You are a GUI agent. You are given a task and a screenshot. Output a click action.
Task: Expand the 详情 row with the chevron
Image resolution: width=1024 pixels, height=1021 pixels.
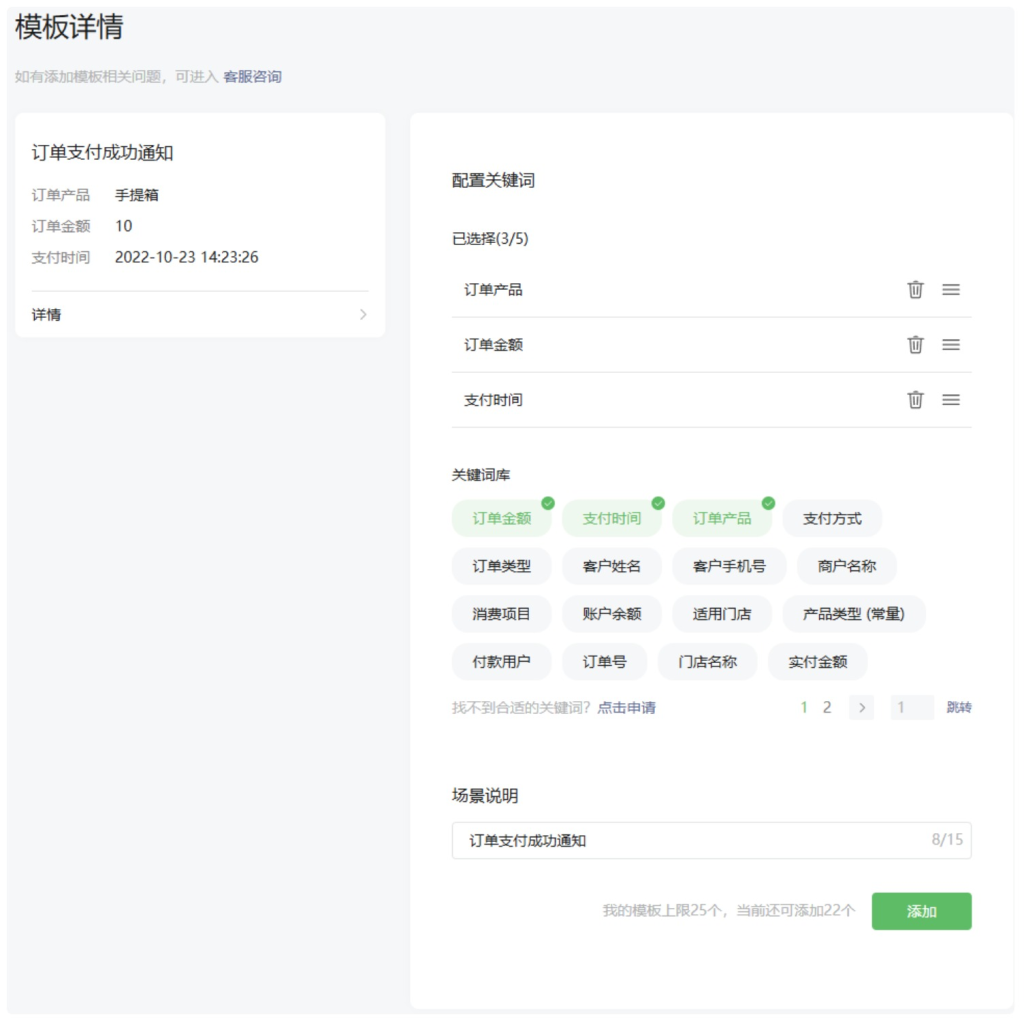click(364, 314)
